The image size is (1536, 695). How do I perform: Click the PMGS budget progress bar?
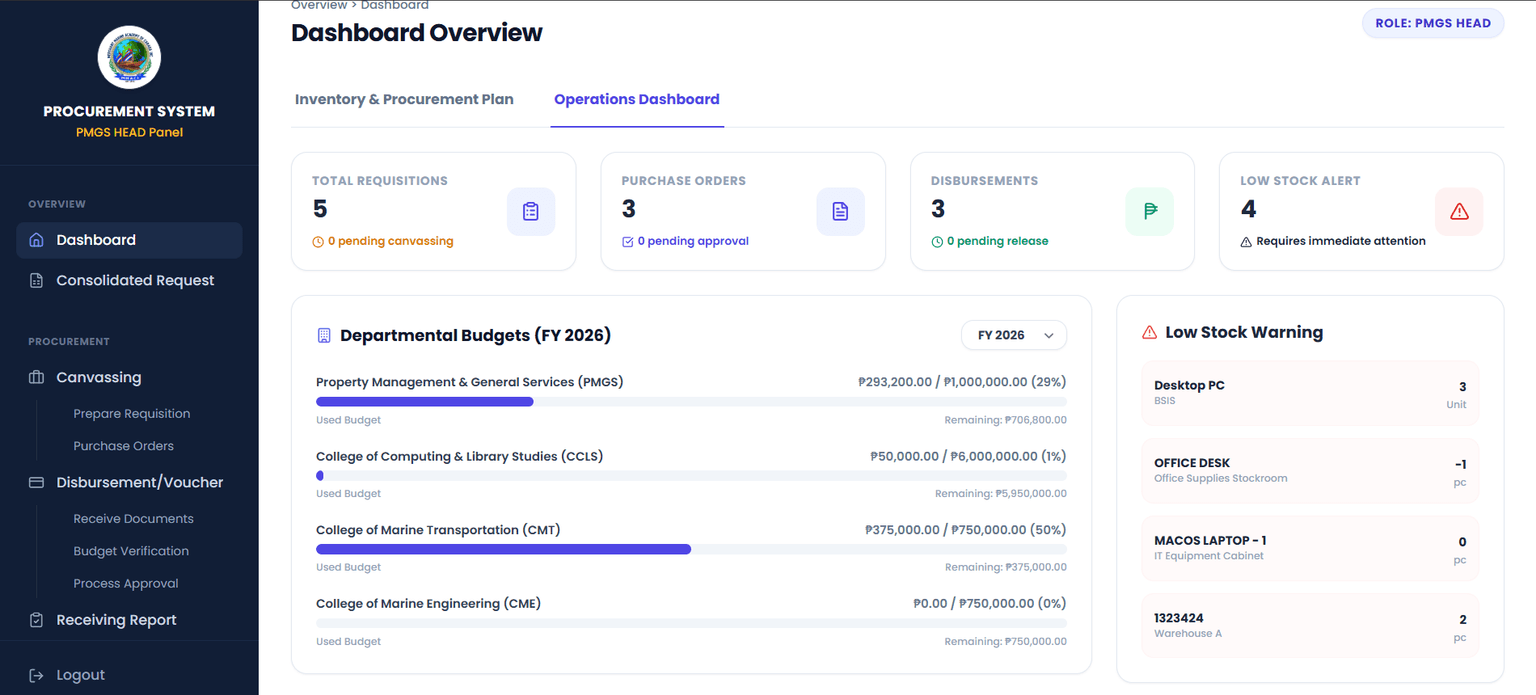[x=691, y=401]
